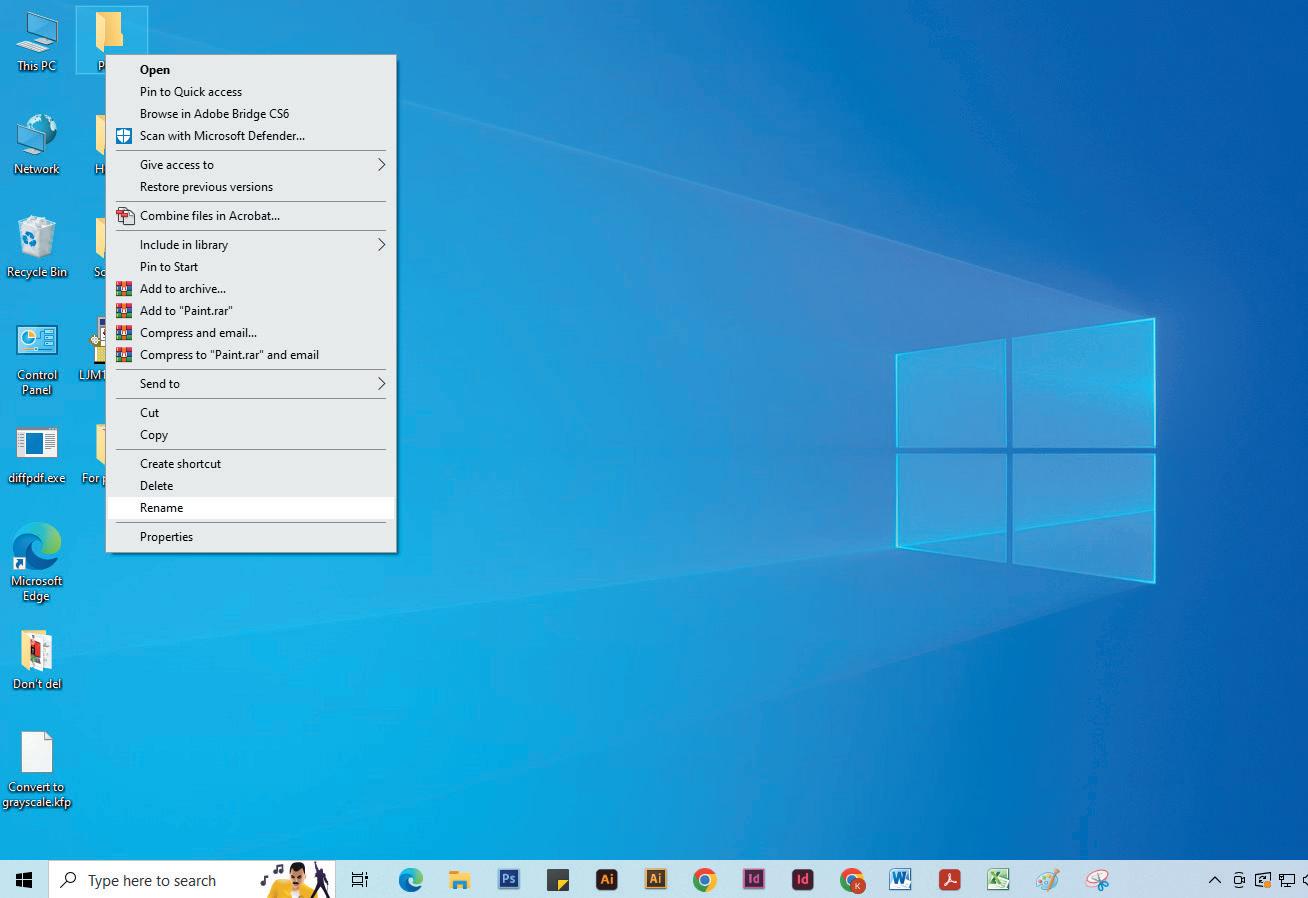This screenshot has width=1308, height=898.
Task: Choose Open in the context menu
Action: [251, 70]
